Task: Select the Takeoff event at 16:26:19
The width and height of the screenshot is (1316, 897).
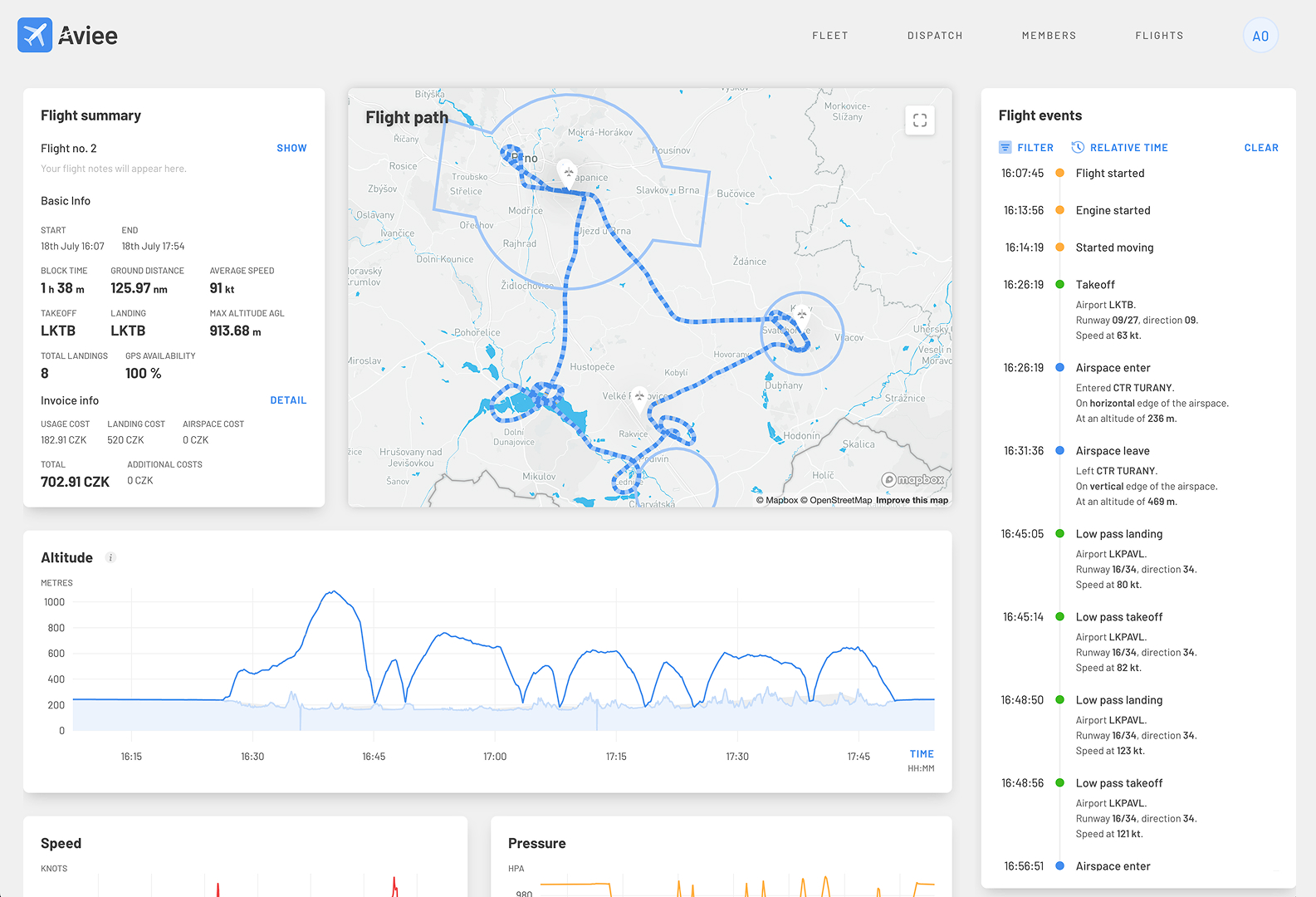Action: point(1094,285)
